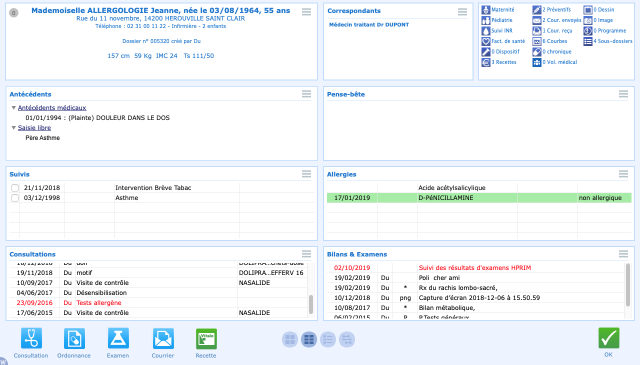This screenshot has width=640, height=365.
Task: Open the 0 Image icon
Action: [x=588, y=20]
